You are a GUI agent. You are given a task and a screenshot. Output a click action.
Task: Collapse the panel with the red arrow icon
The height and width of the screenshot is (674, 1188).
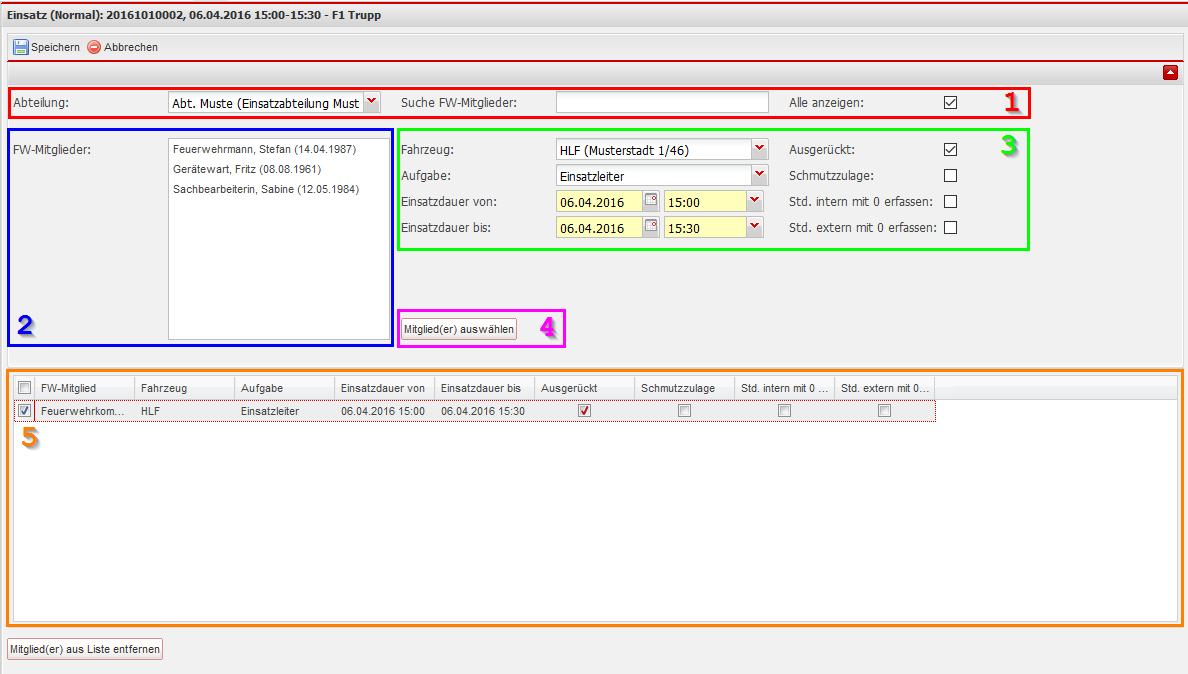pos(1169,72)
